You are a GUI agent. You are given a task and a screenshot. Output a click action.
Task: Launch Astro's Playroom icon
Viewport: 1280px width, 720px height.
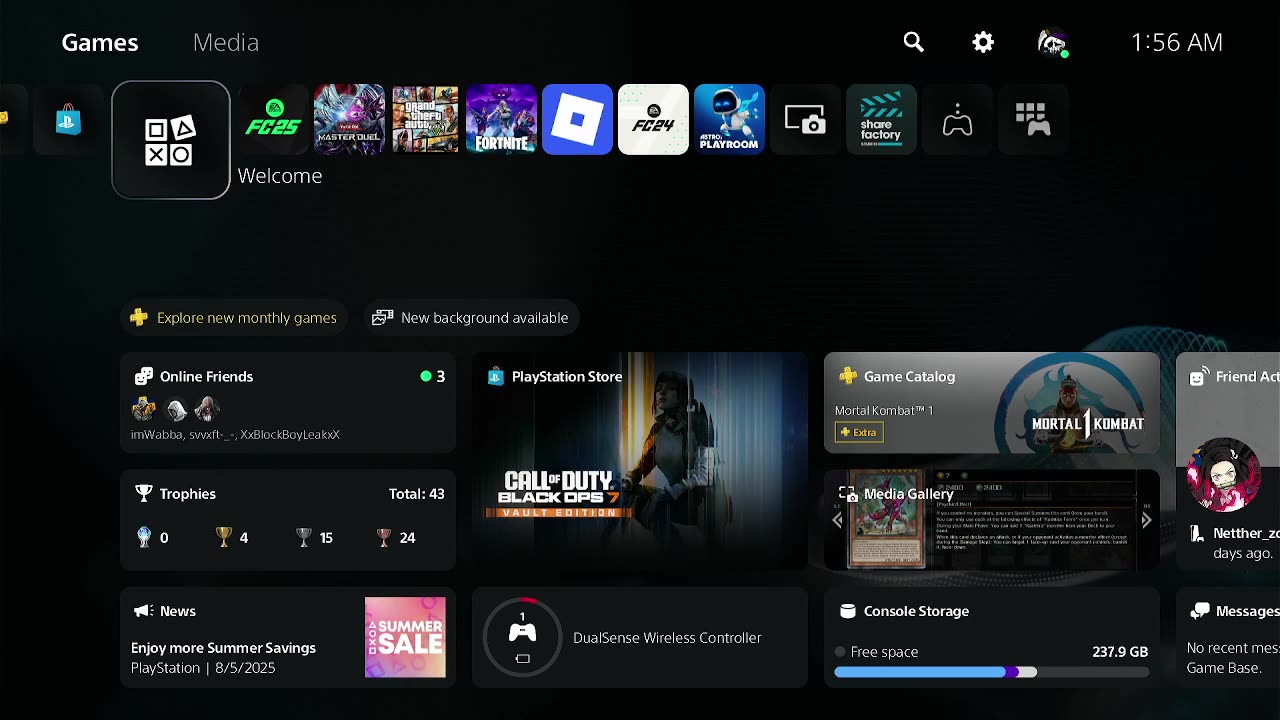[729, 120]
